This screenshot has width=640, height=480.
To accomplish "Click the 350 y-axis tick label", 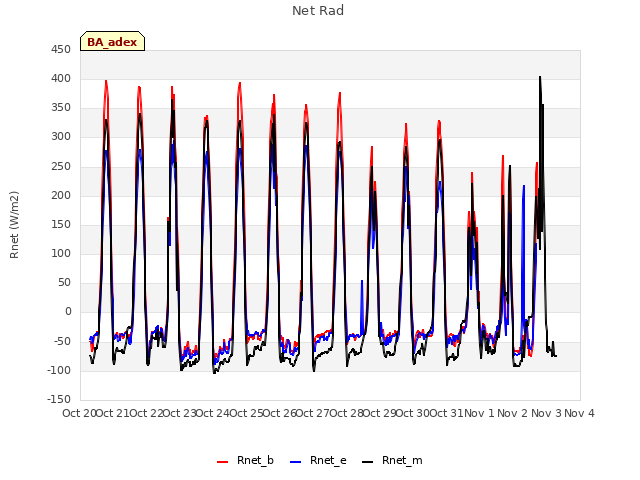I will tap(61, 107).
